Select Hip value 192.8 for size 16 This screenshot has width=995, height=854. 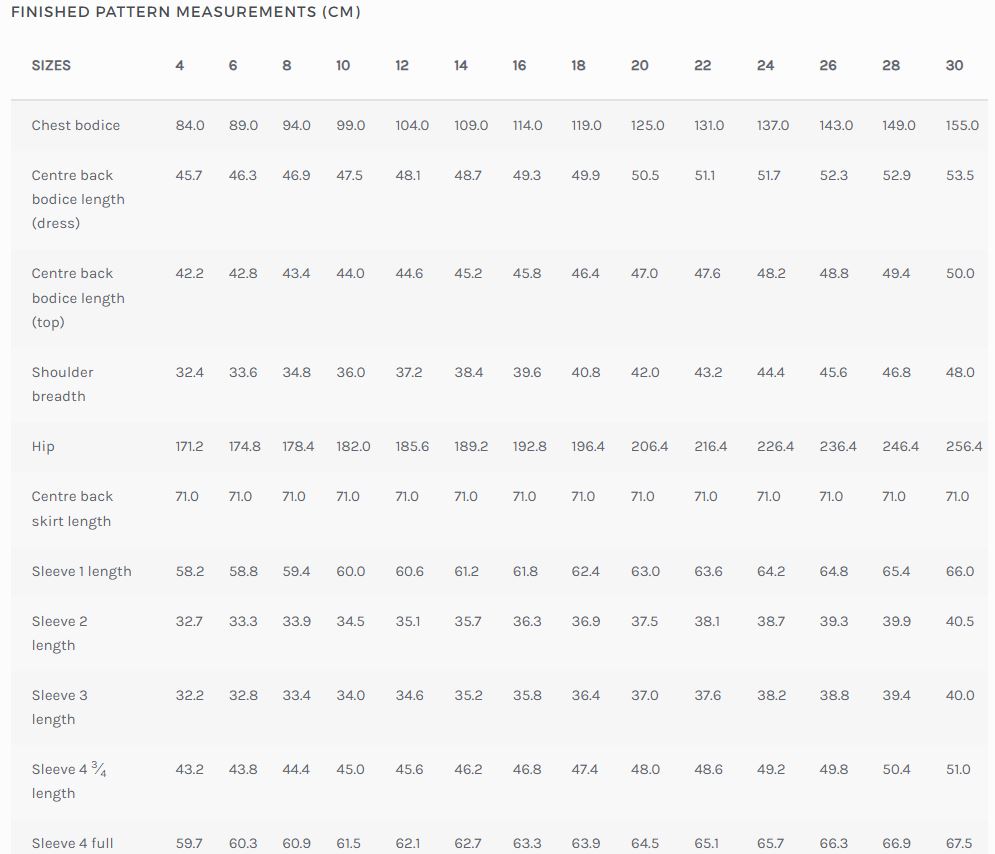[x=529, y=446]
